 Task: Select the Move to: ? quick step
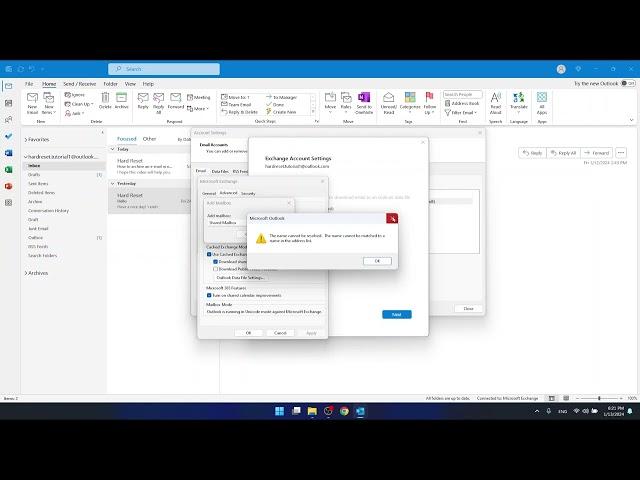click(x=235, y=97)
